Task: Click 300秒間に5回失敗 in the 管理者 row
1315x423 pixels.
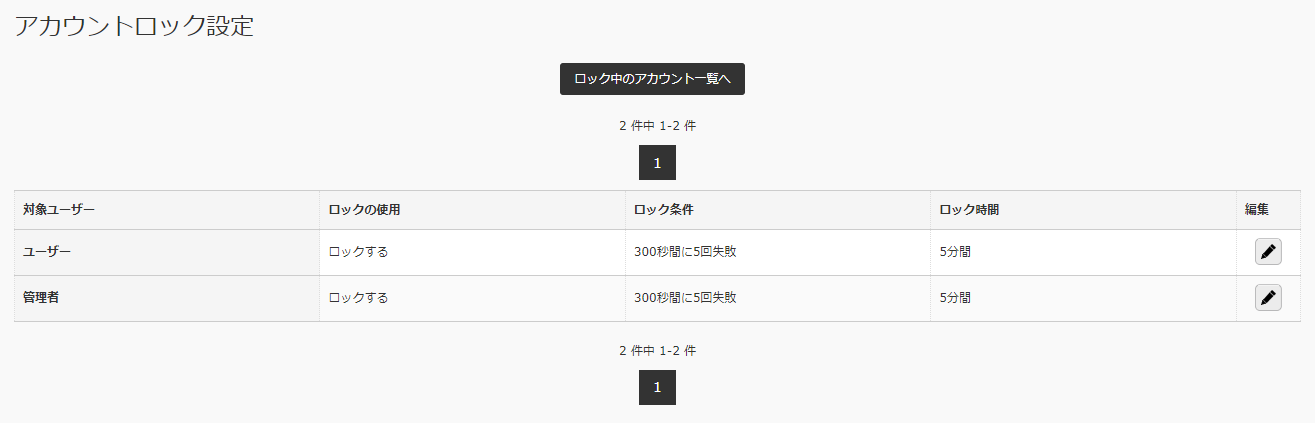Action: click(686, 298)
